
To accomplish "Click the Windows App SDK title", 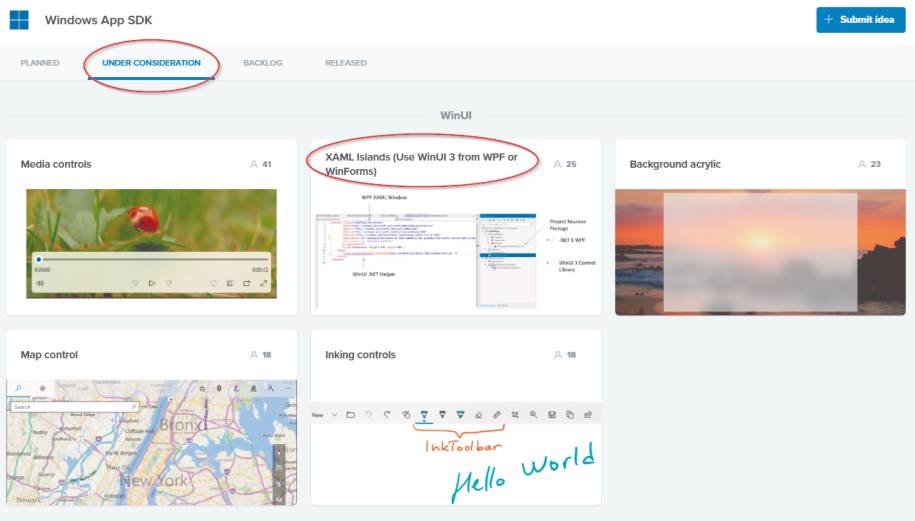I will [x=99, y=20].
